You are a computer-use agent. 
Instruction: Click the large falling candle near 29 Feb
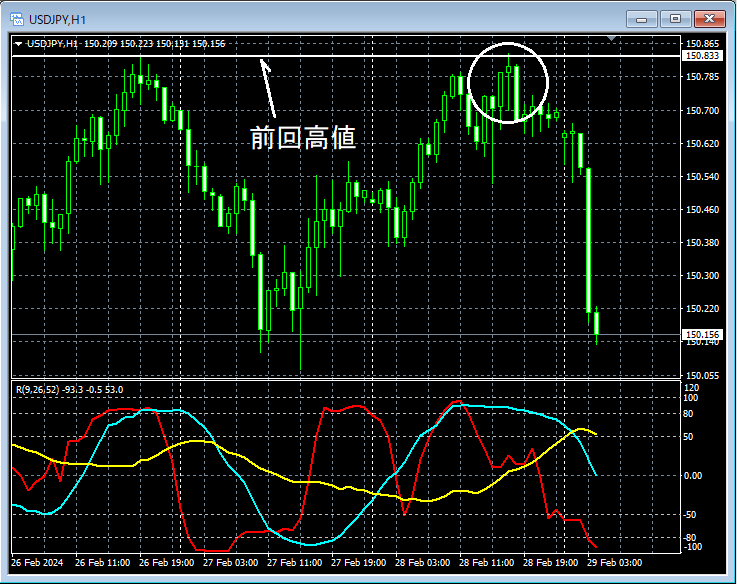(x=588, y=240)
